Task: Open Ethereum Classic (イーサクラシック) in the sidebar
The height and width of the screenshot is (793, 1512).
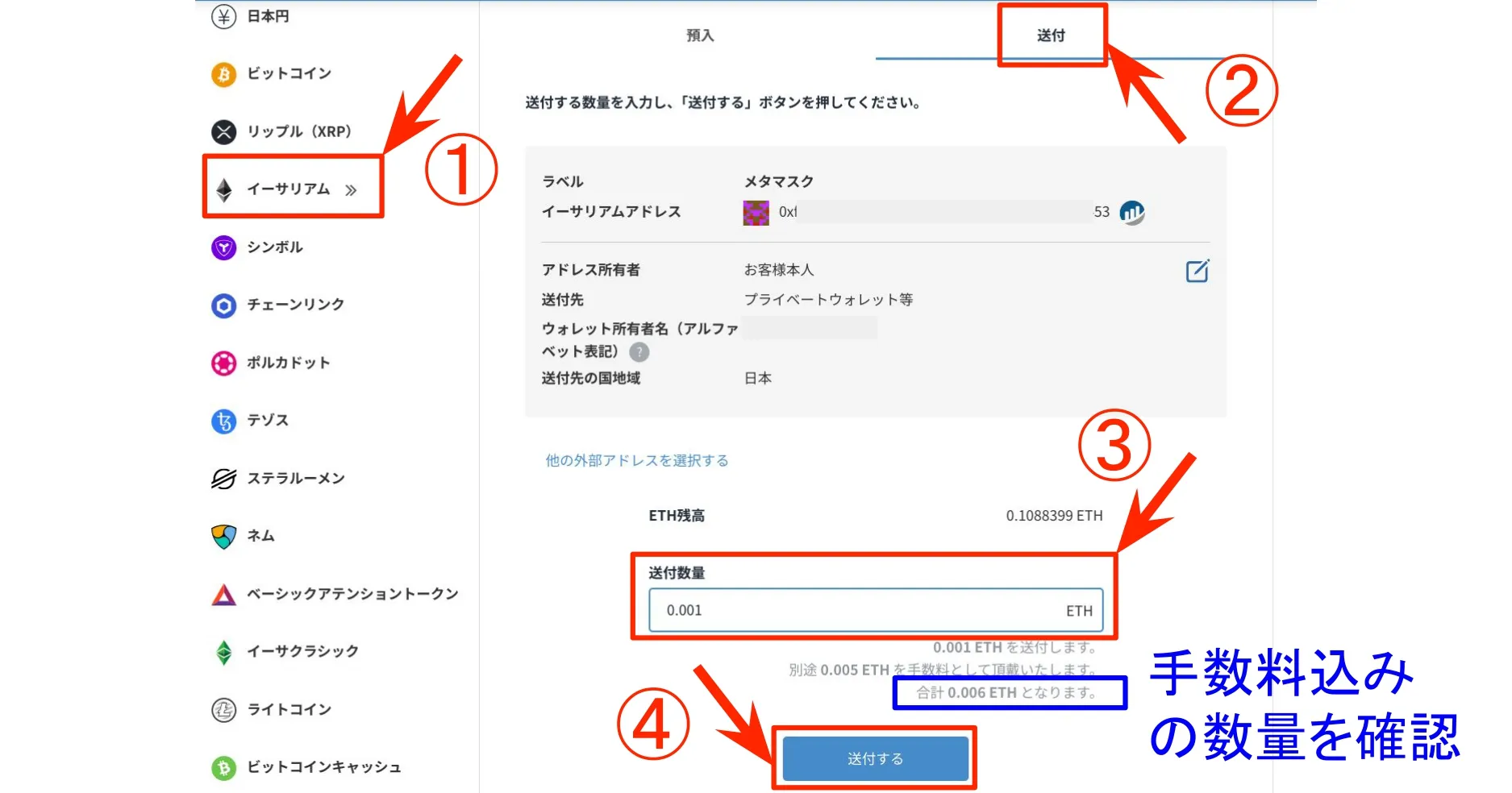Action: (302, 651)
